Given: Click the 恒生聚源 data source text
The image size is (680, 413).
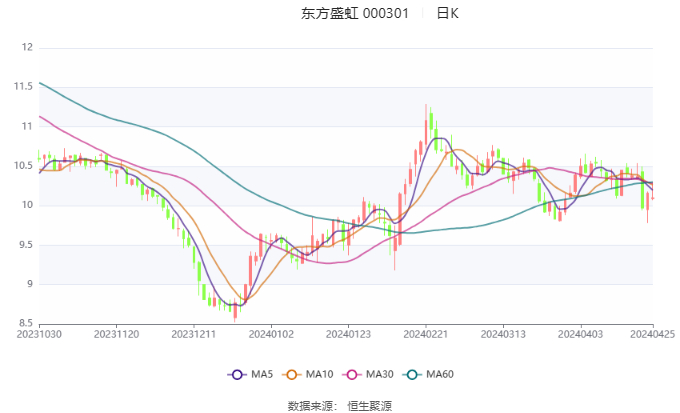Looking at the screenshot, I should [x=368, y=405].
